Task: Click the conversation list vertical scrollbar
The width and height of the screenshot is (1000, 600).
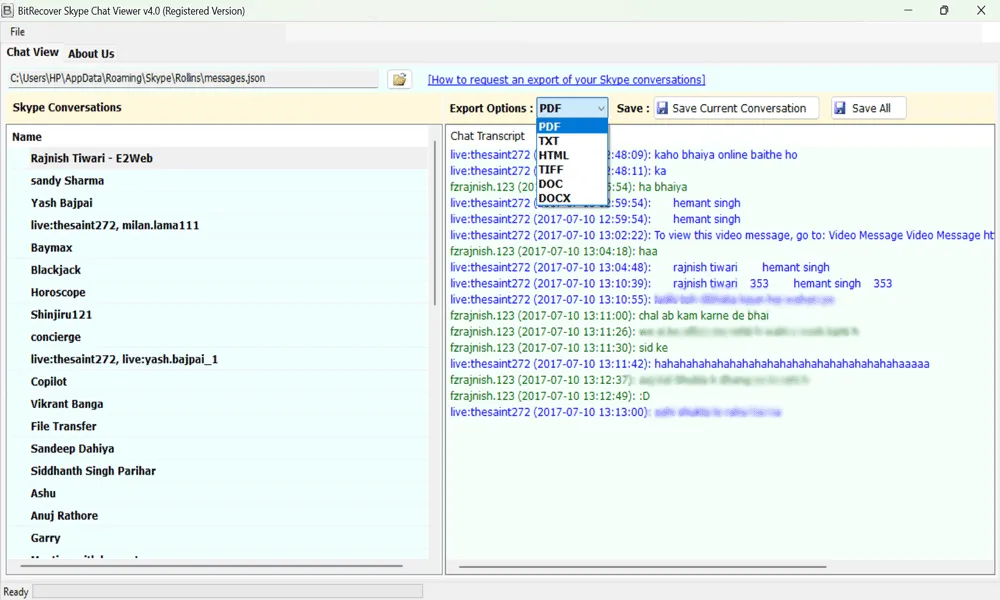Action: [434, 222]
